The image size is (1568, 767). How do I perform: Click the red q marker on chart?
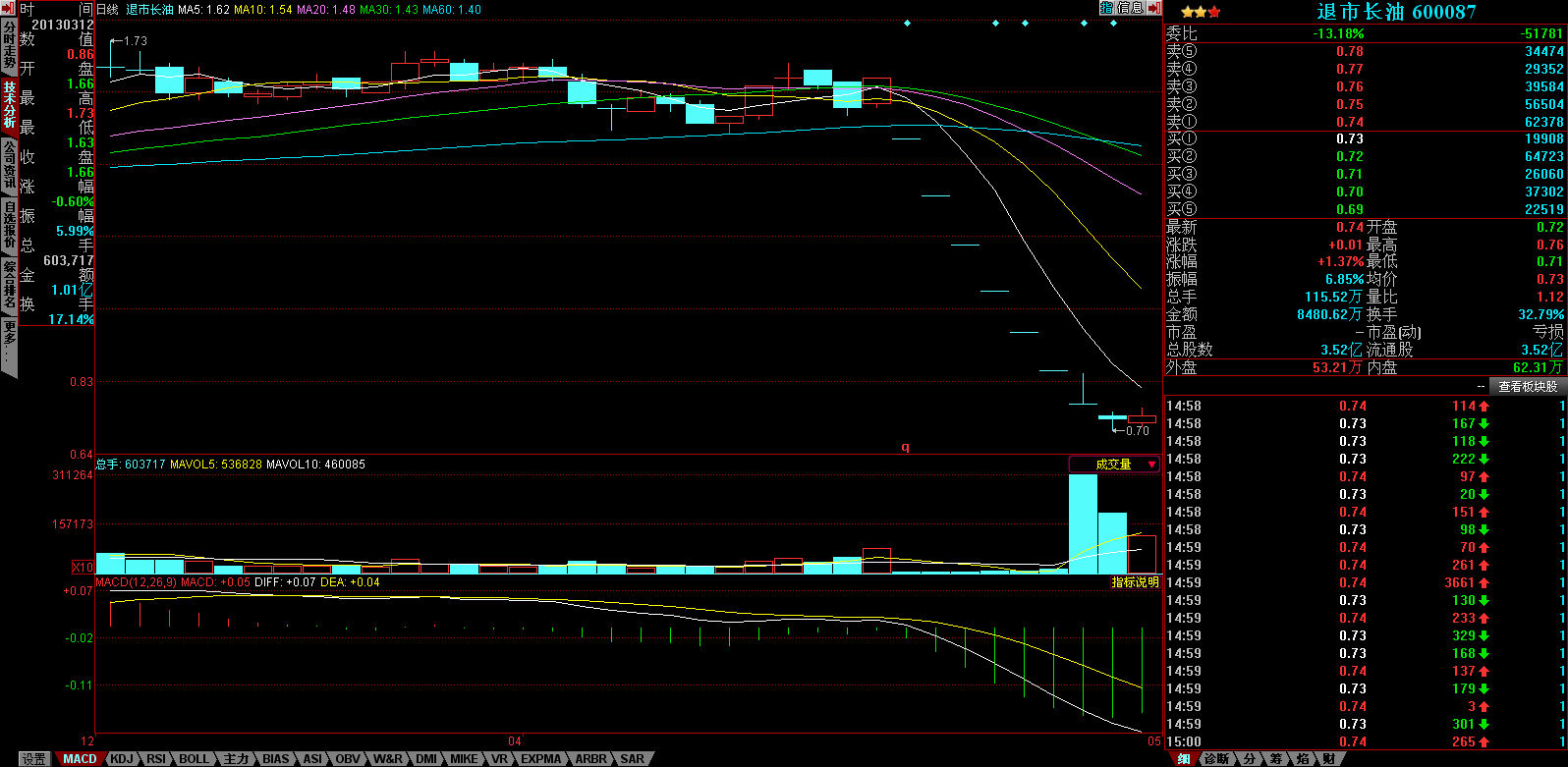pyautogui.click(x=906, y=447)
